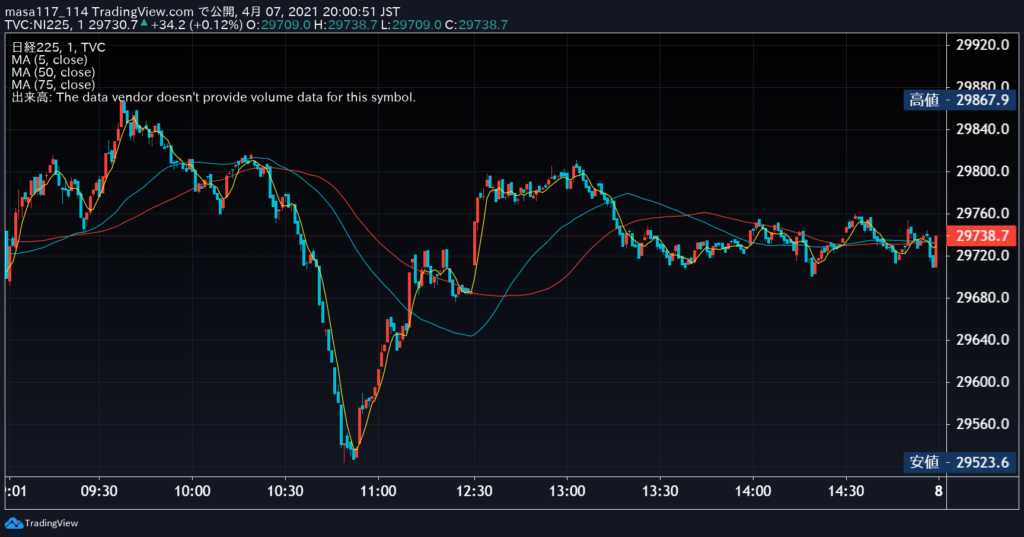This screenshot has width=1024, height=537.
Task: Click the TradingView brand text link
Action: (x=51, y=523)
